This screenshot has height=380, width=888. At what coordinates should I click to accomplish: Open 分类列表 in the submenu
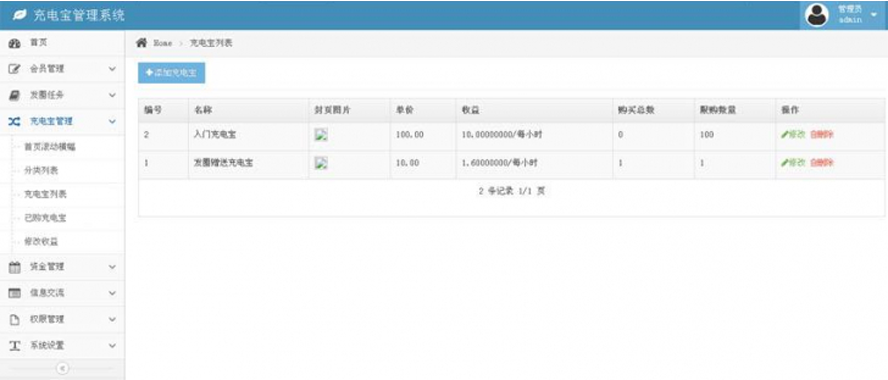click(41, 170)
